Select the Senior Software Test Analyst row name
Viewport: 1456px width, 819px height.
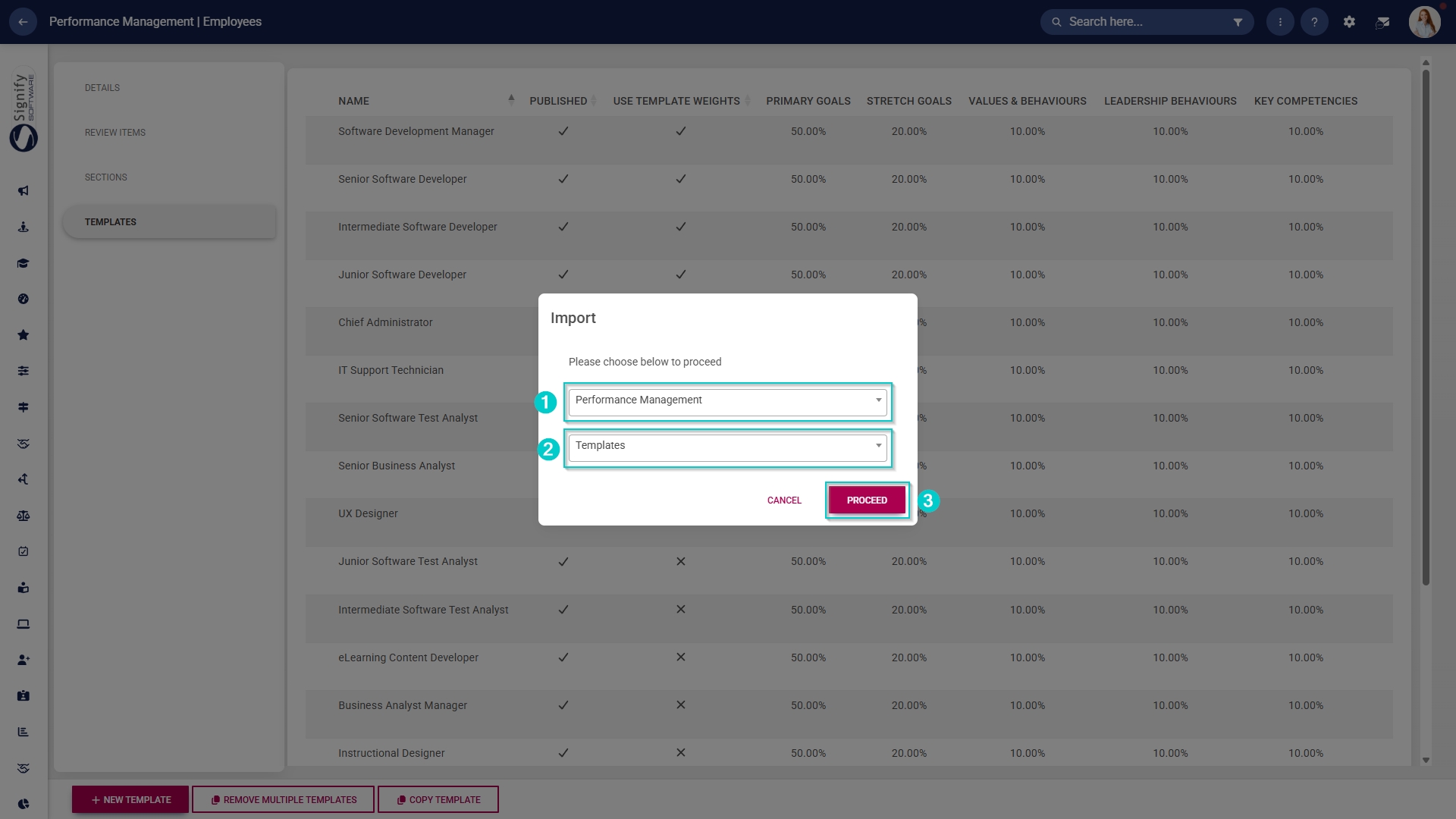click(x=408, y=418)
